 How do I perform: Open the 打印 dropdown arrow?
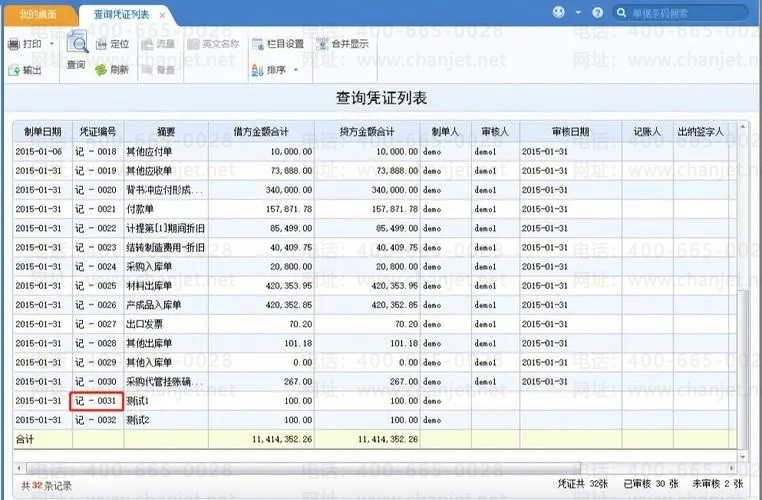click(x=52, y=44)
